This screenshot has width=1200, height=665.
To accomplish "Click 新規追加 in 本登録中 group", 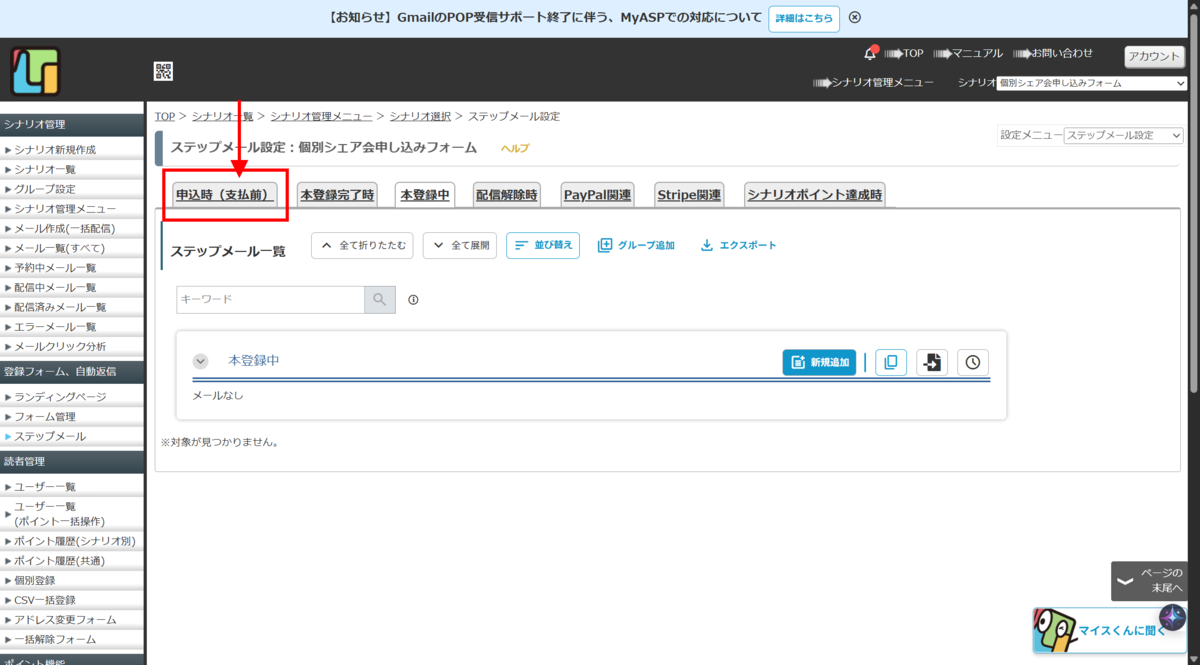I will pyautogui.click(x=819, y=362).
